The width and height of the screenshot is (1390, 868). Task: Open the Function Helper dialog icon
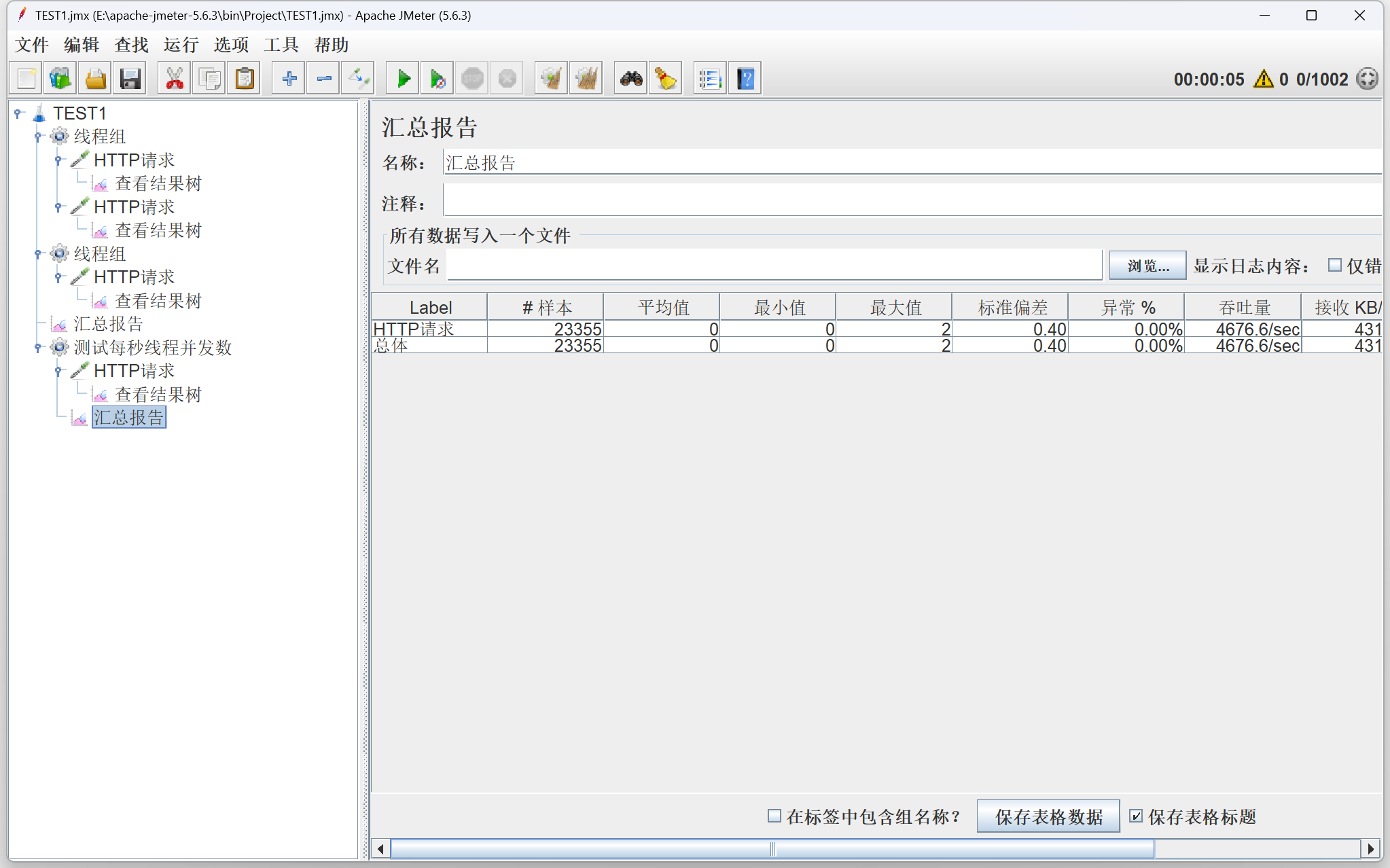click(x=711, y=79)
